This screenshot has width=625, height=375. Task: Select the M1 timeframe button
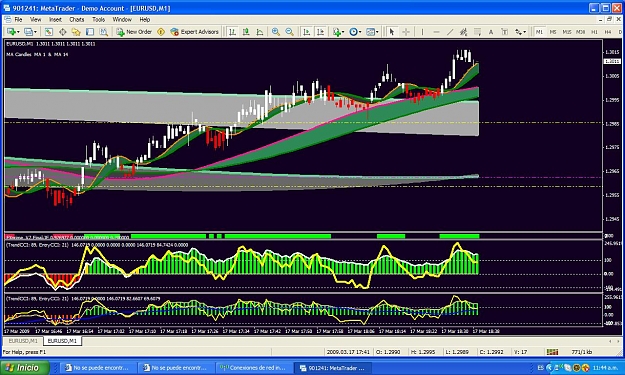pyautogui.click(x=539, y=32)
